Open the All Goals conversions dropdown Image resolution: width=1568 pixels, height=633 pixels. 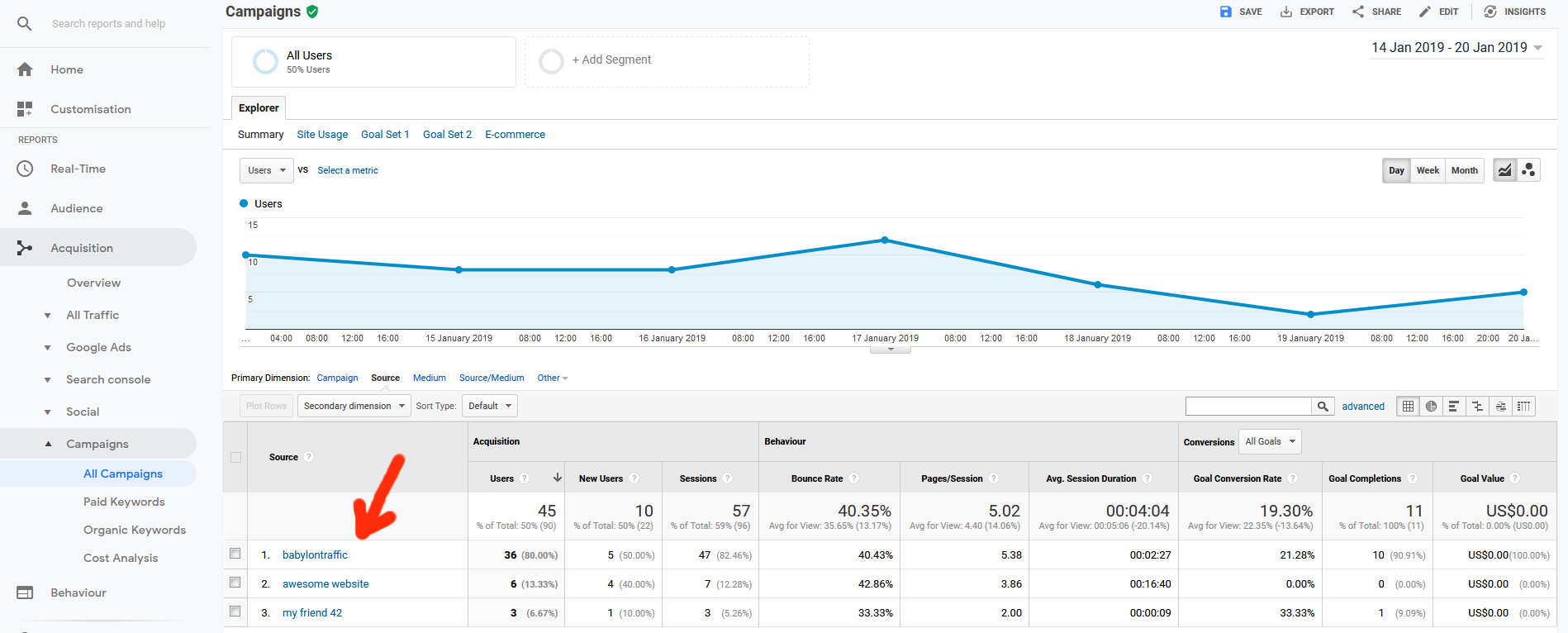pos(1270,441)
